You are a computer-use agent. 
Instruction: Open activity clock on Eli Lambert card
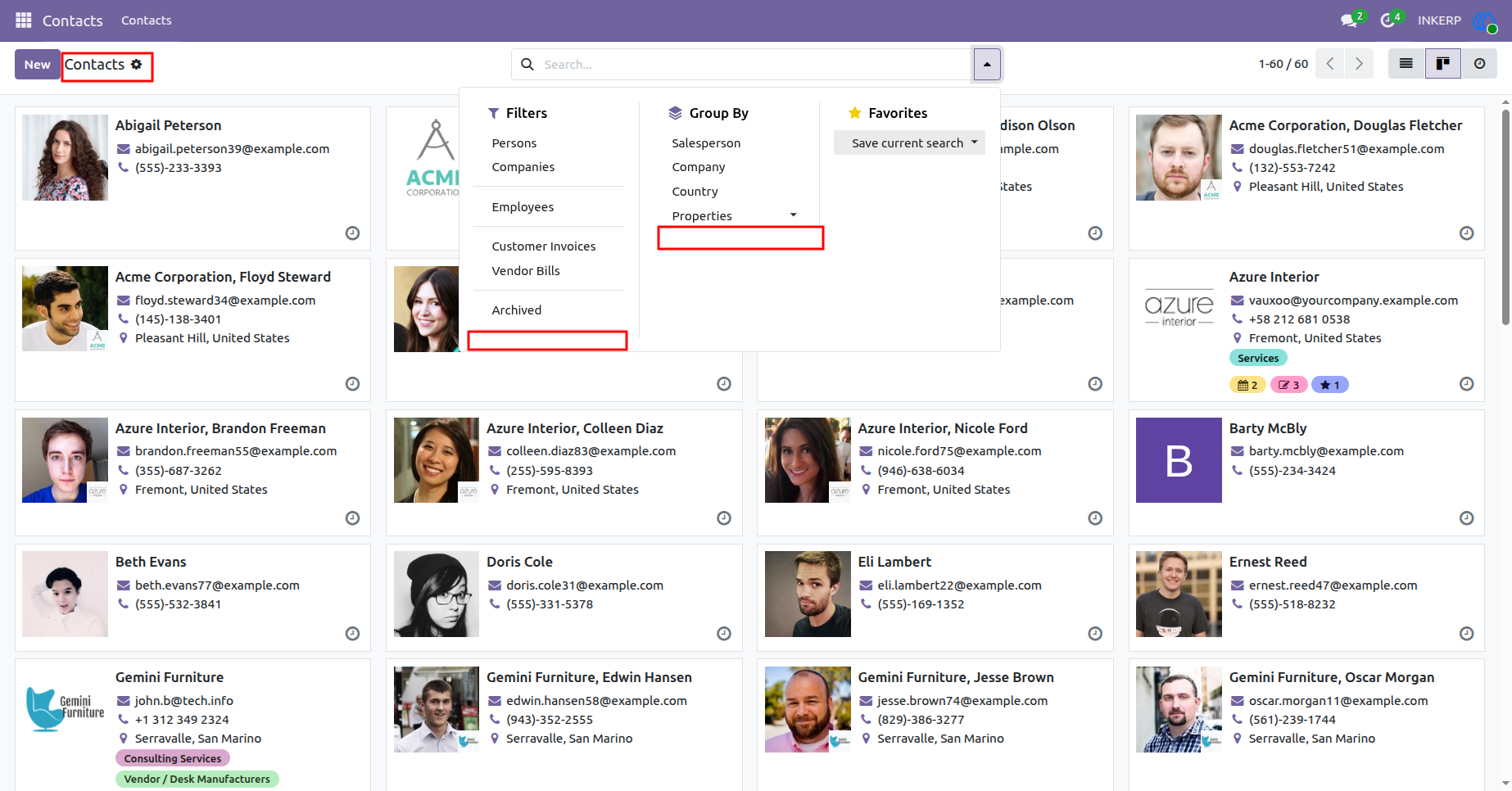1095,634
